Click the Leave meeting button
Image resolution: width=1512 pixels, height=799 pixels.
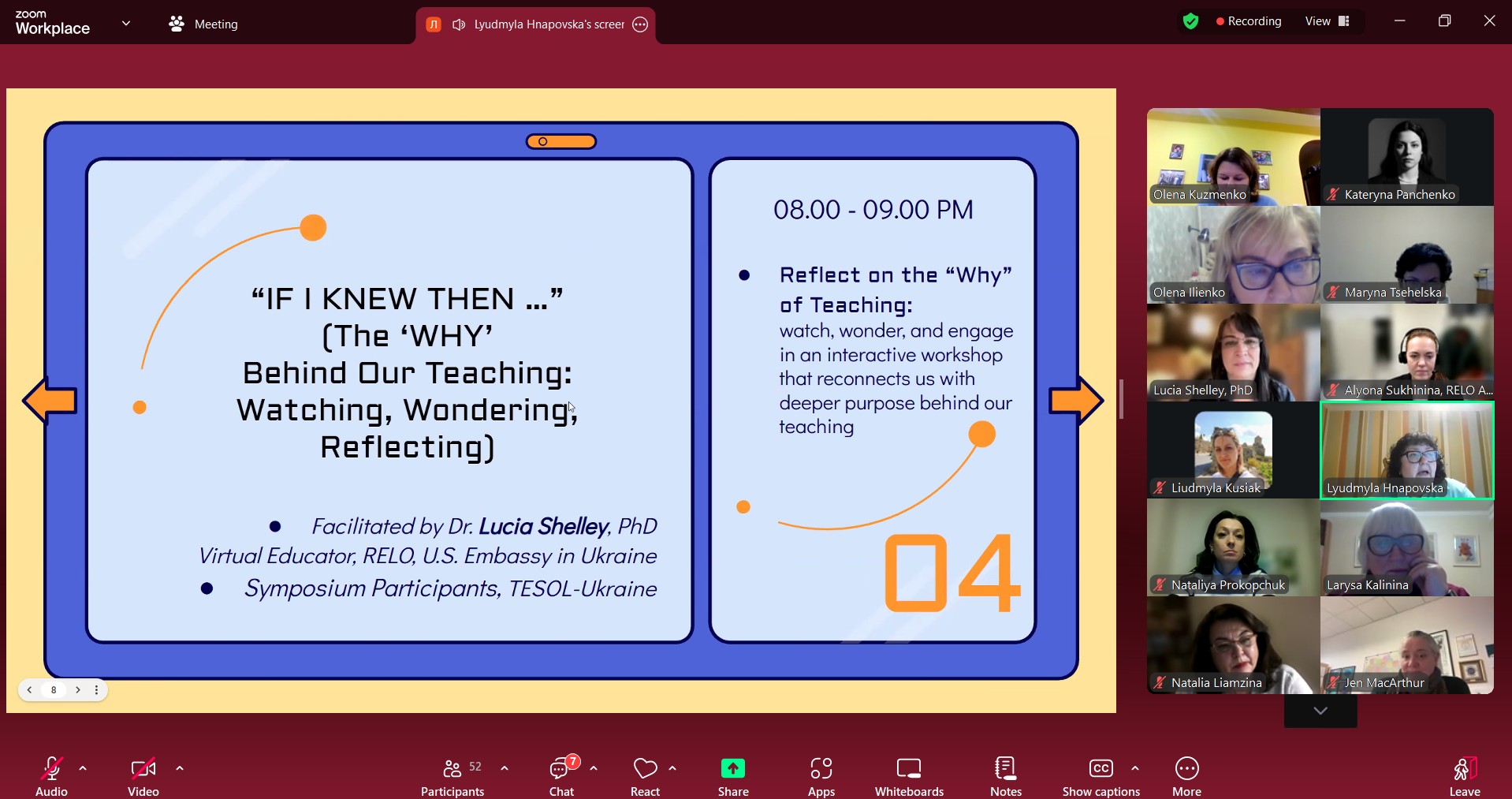click(x=1464, y=776)
